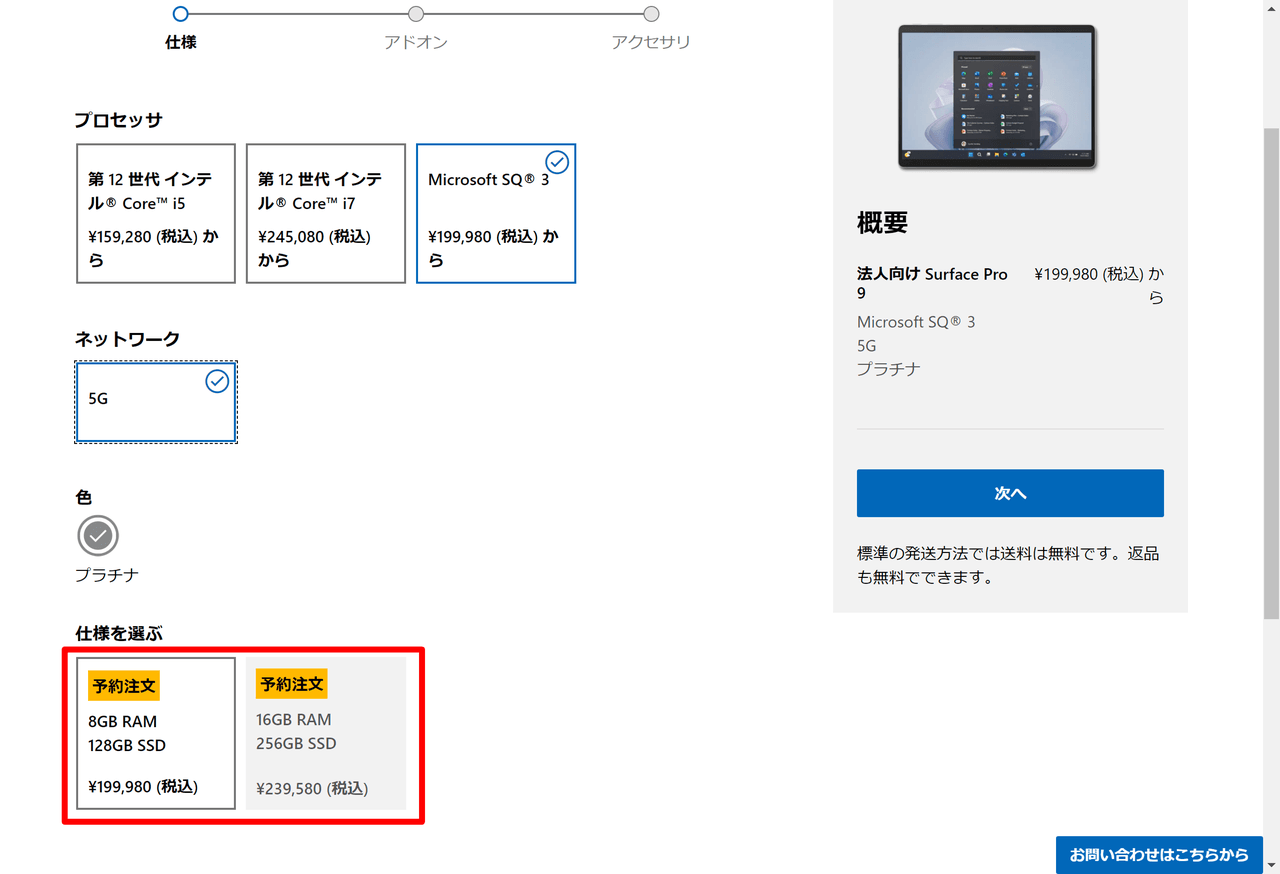This screenshot has height=874, width=1280.
Task: Click the checkmark icon on Microsoft SQ 3 tile
Action: point(557,162)
